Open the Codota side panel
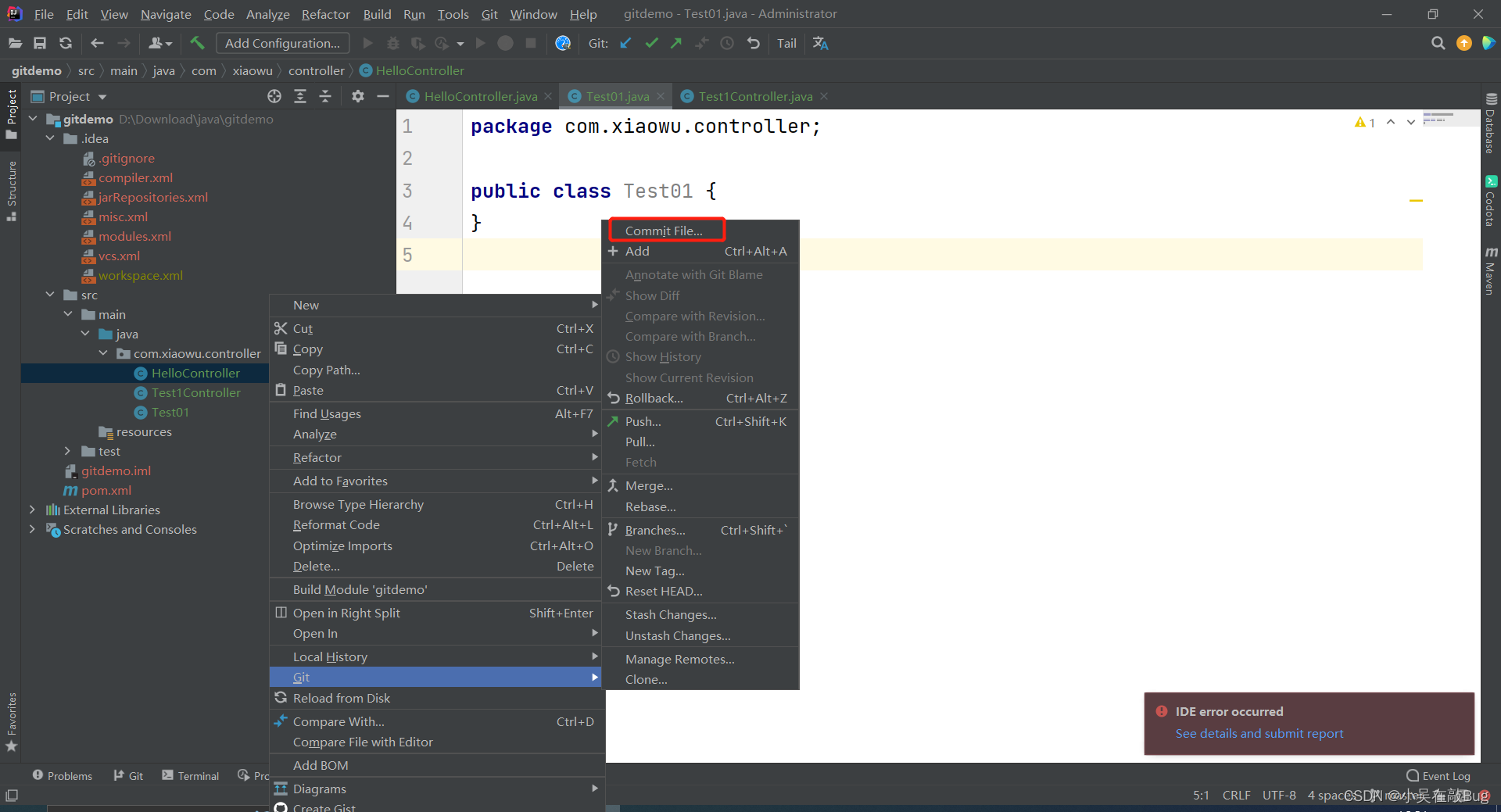1501x812 pixels. (x=1491, y=201)
